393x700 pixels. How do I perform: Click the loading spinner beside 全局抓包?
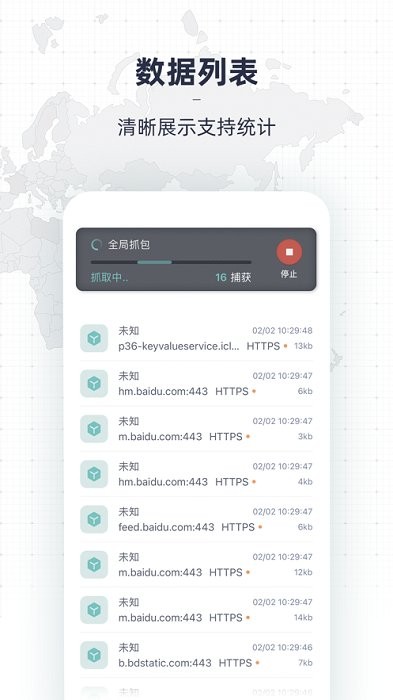96,245
